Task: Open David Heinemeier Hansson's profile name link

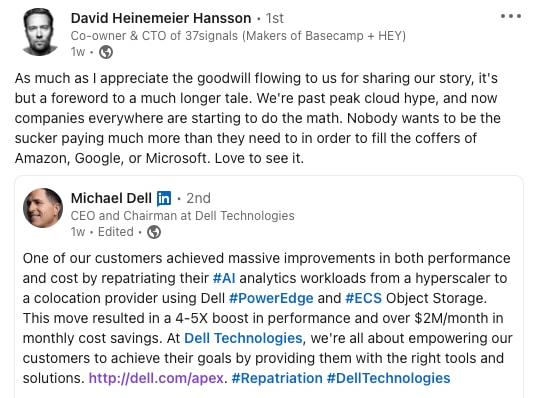Action: [x=161, y=18]
